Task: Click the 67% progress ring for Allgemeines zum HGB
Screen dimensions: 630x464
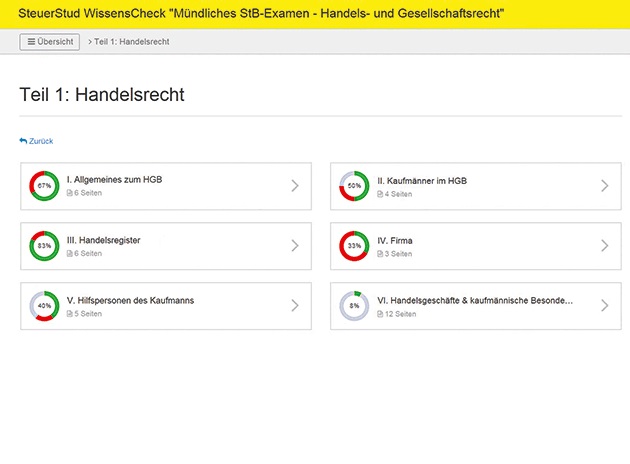Action: pos(44,186)
